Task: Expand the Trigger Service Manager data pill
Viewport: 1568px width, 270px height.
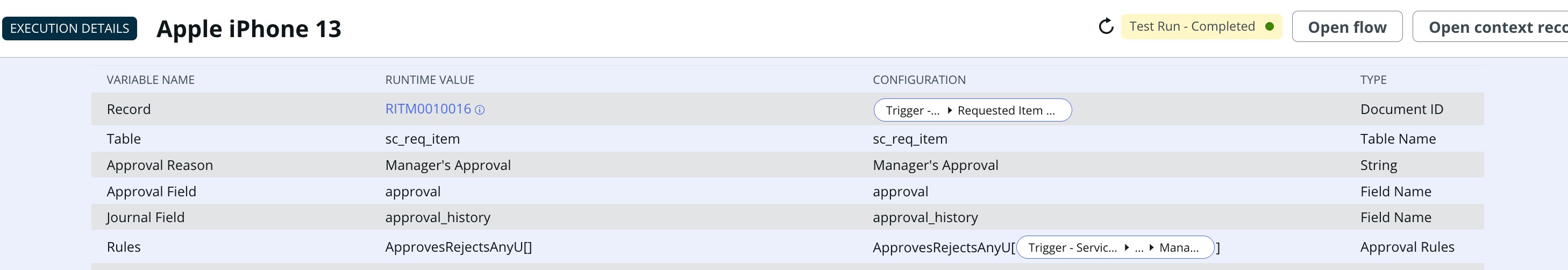Action: click(1115, 247)
